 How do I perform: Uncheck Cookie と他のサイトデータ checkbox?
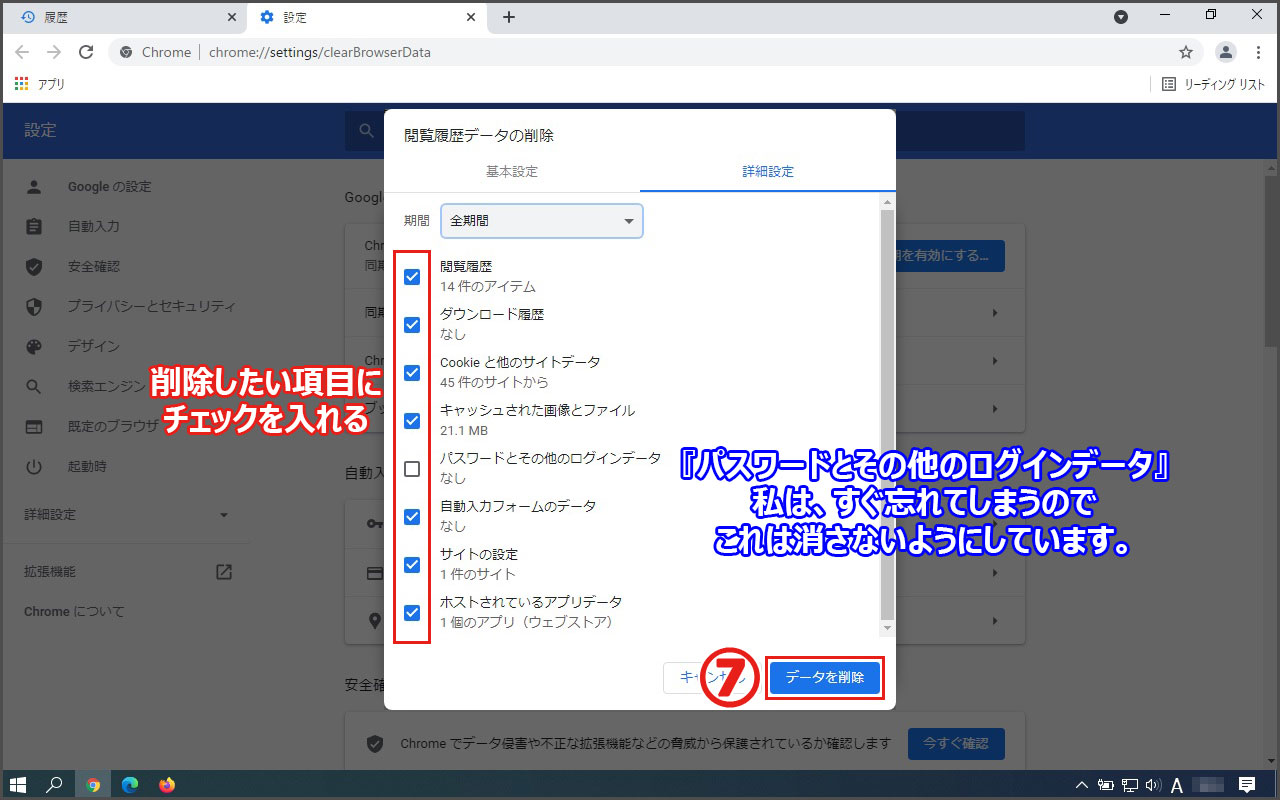coord(412,373)
